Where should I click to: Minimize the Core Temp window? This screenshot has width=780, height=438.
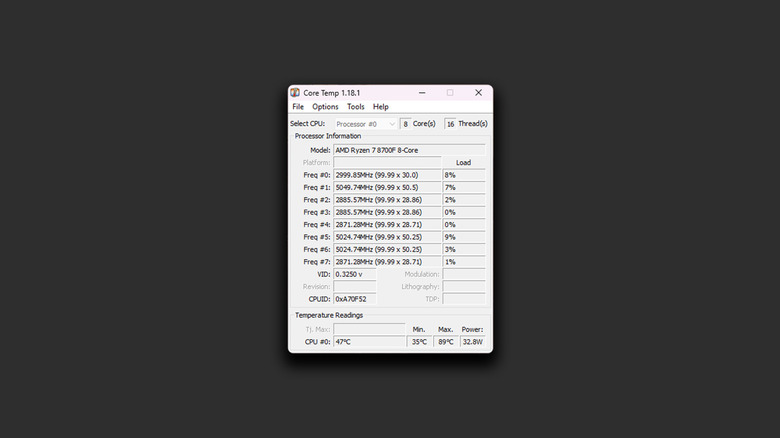click(x=422, y=93)
